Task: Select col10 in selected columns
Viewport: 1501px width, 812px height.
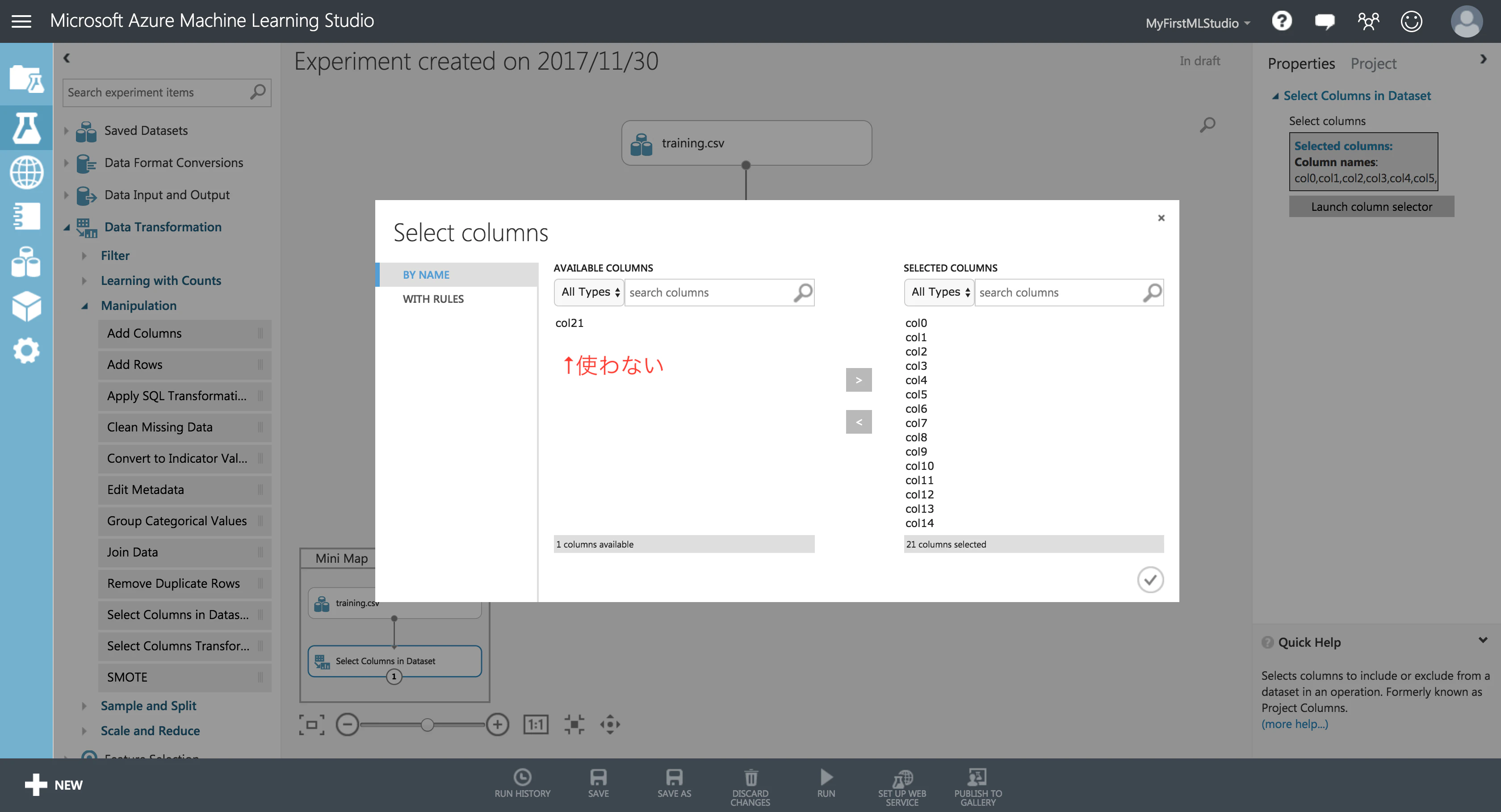Action: pos(919,466)
